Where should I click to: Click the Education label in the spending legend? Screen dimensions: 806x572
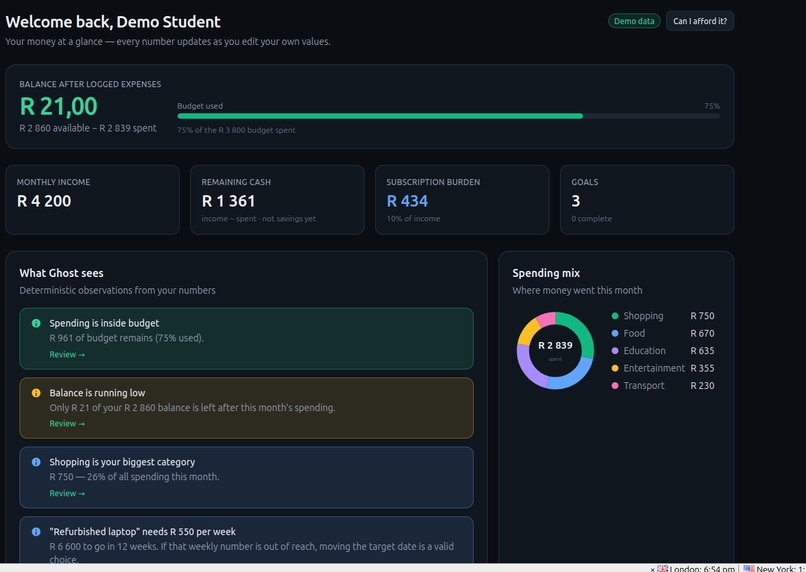pyautogui.click(x=645, y=351)
